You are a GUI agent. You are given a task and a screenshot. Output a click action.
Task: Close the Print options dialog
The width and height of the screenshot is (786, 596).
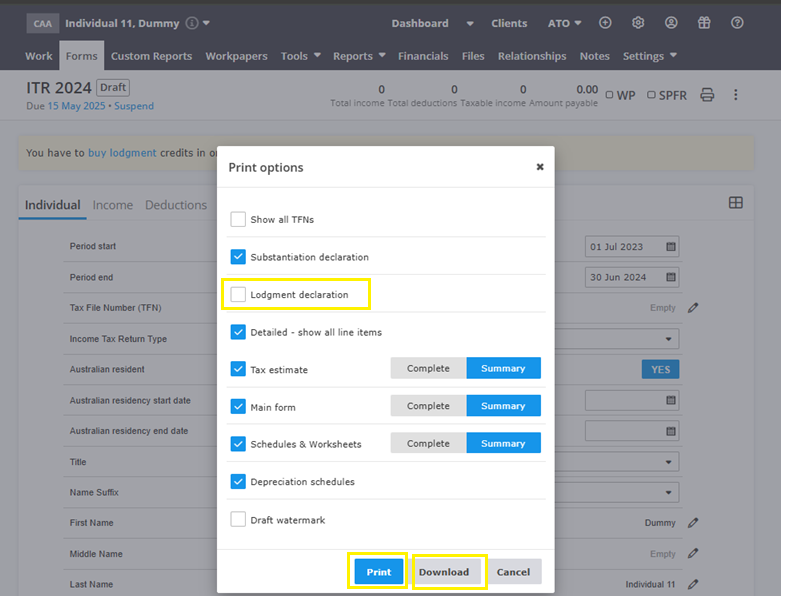540,167
